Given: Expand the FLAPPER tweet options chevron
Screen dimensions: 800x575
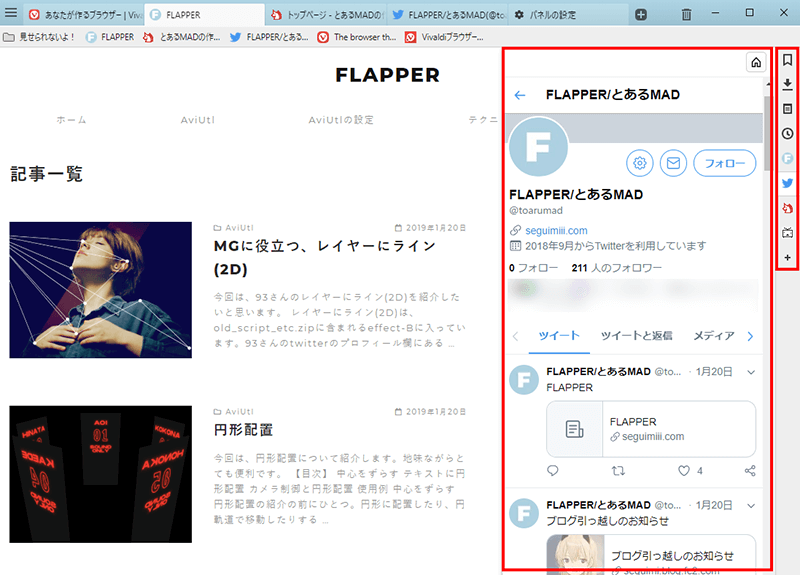Looking at the screenshot, I should coord(751,372).
